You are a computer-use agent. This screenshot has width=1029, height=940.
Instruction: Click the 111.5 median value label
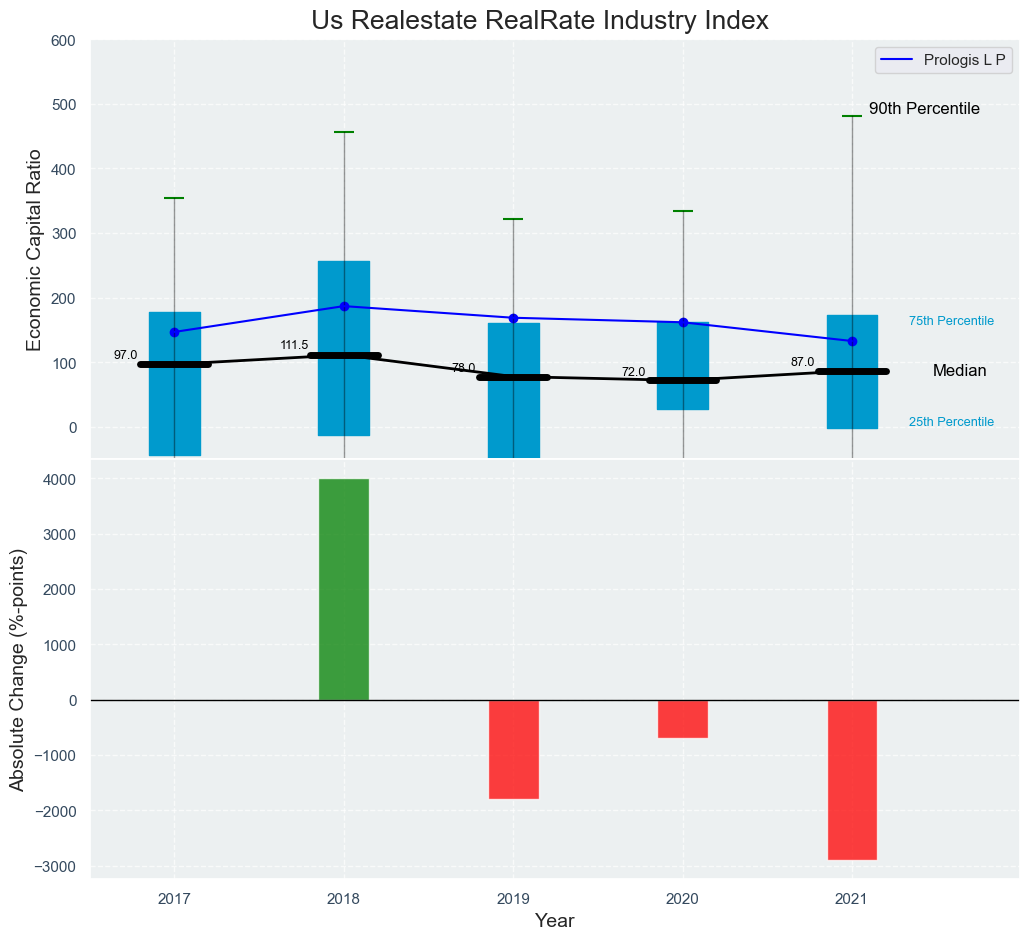click(294, 345)
